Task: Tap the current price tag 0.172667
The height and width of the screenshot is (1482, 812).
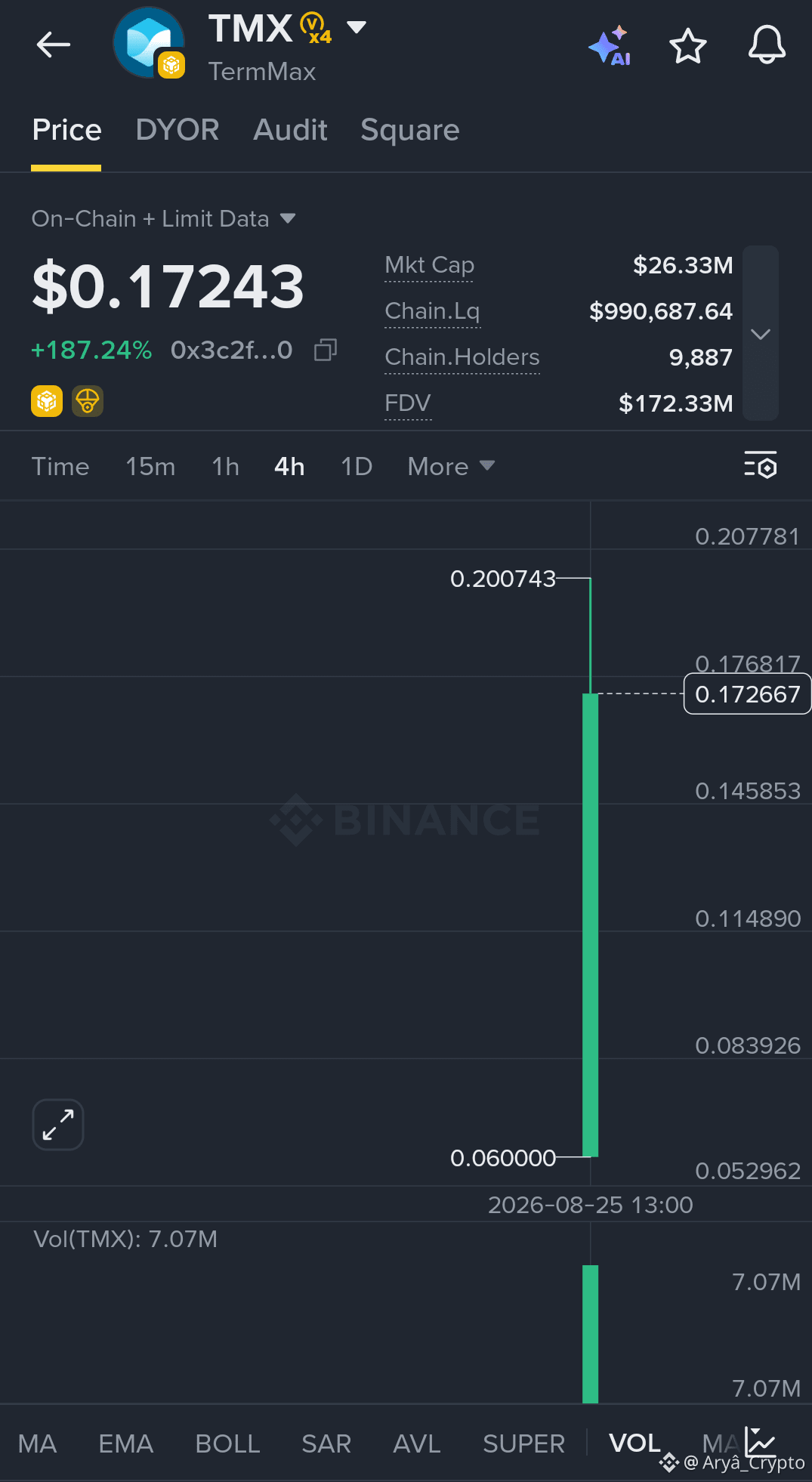Action: coord(747,693)
